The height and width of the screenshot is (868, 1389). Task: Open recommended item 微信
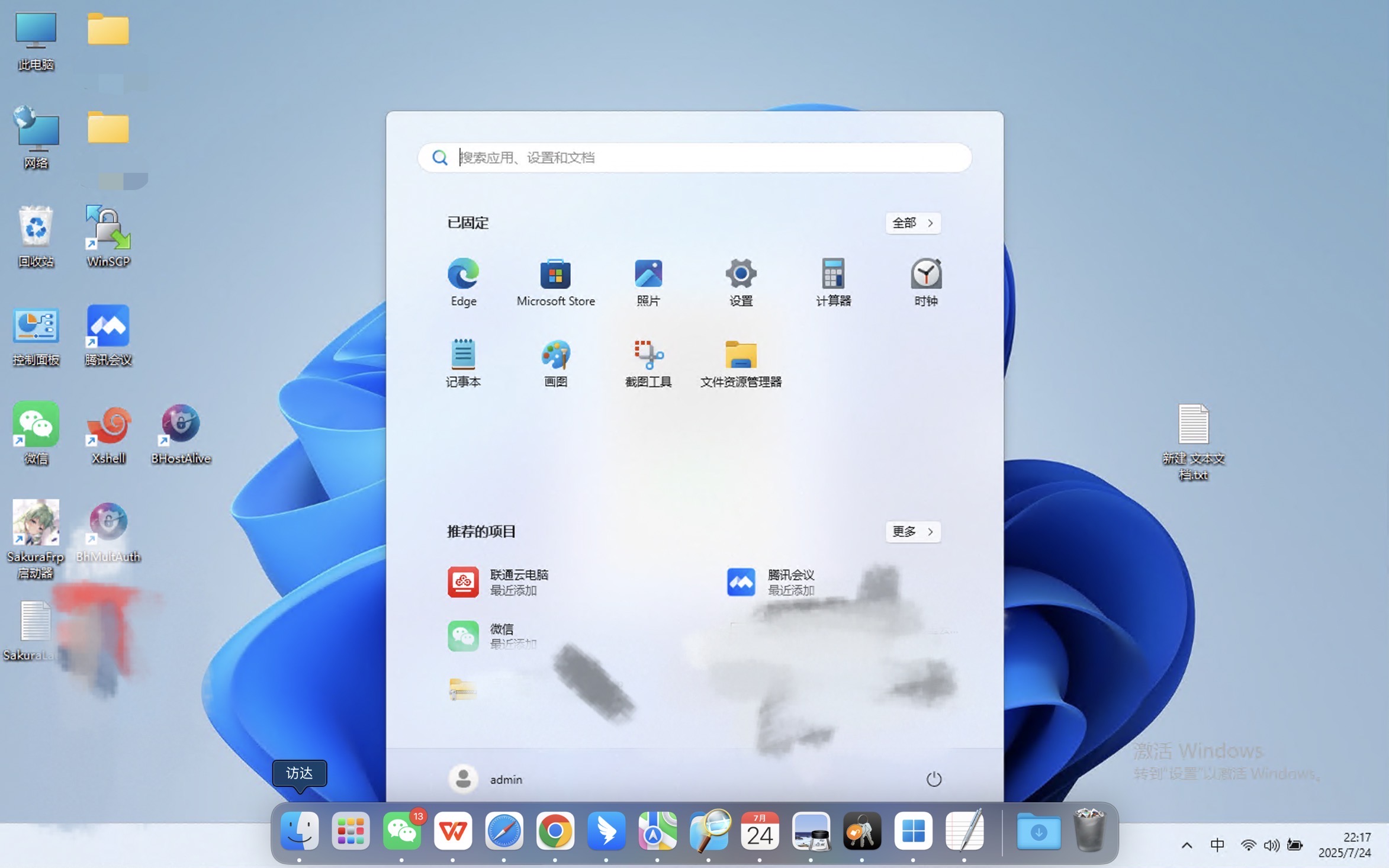pyautogui.click(x=493, y=635)
